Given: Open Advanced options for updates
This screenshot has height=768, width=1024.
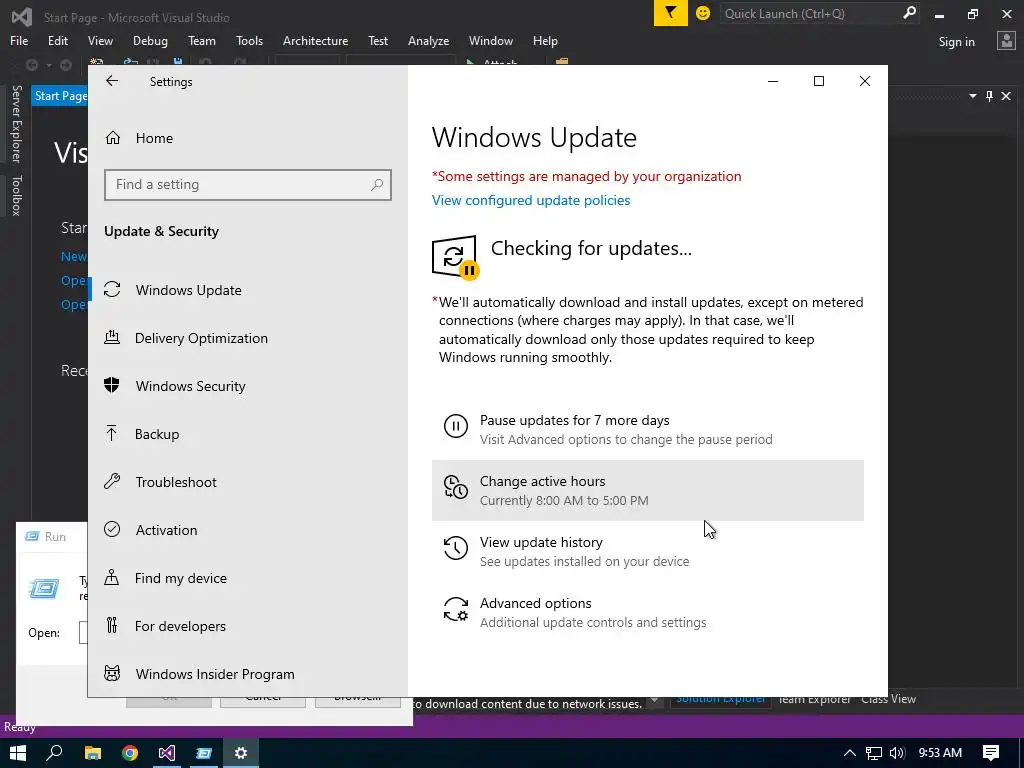Looking at the screenshot, I should tap(647, 613).
